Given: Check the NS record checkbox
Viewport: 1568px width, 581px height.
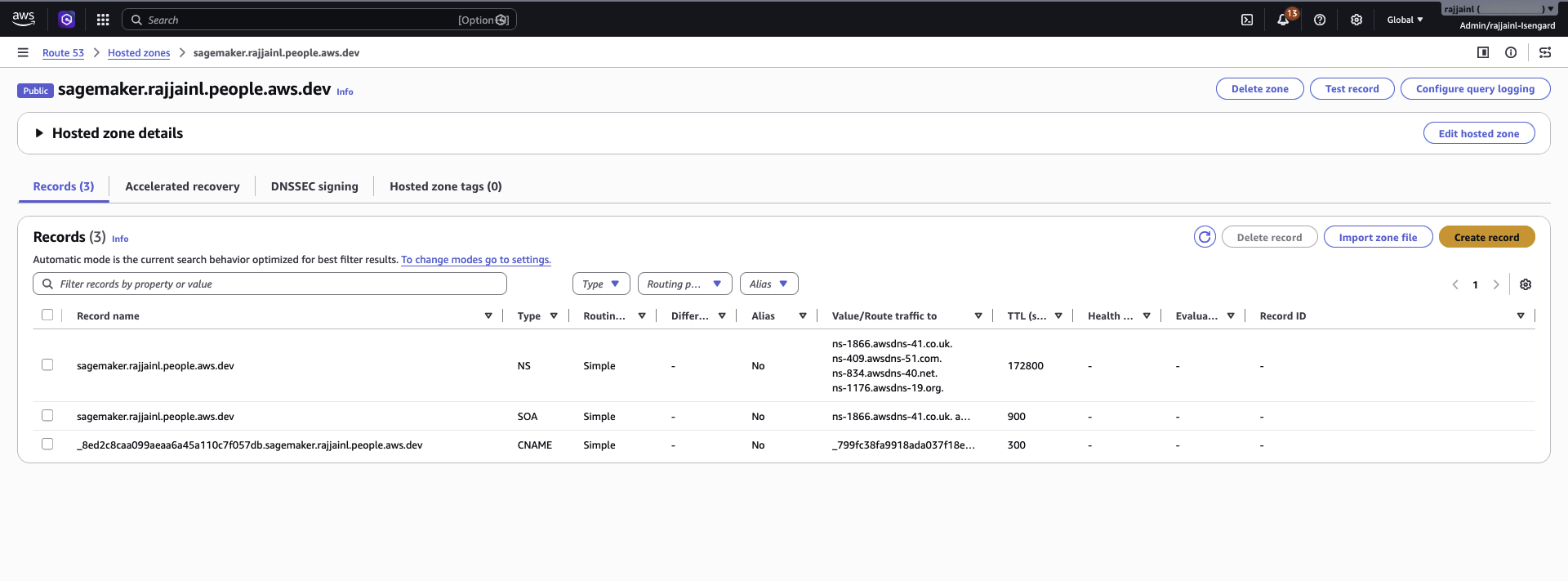Looking at the screenshot, I should (x=47, y=364).
